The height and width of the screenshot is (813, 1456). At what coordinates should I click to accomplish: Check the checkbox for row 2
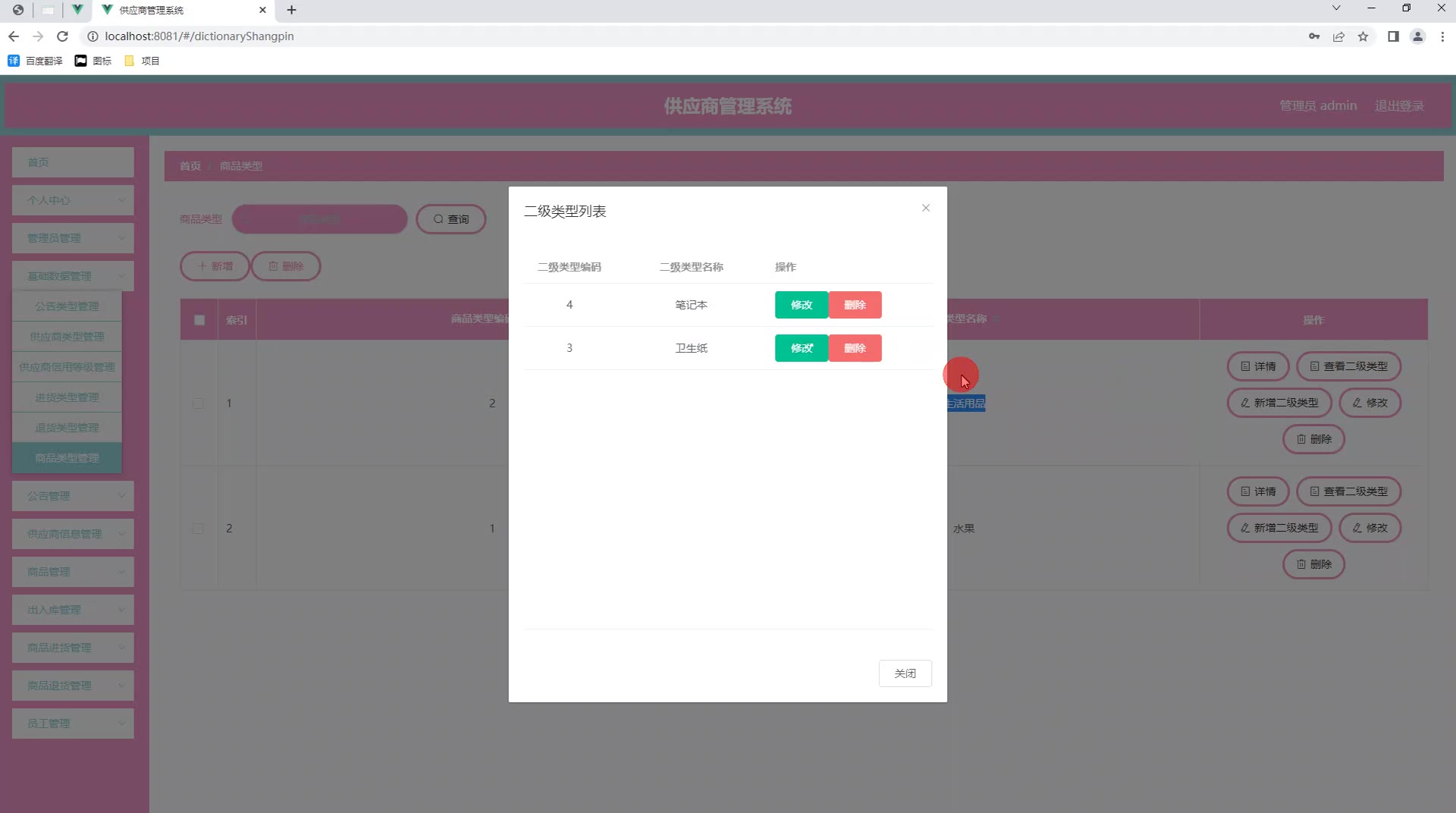(198, 529)
